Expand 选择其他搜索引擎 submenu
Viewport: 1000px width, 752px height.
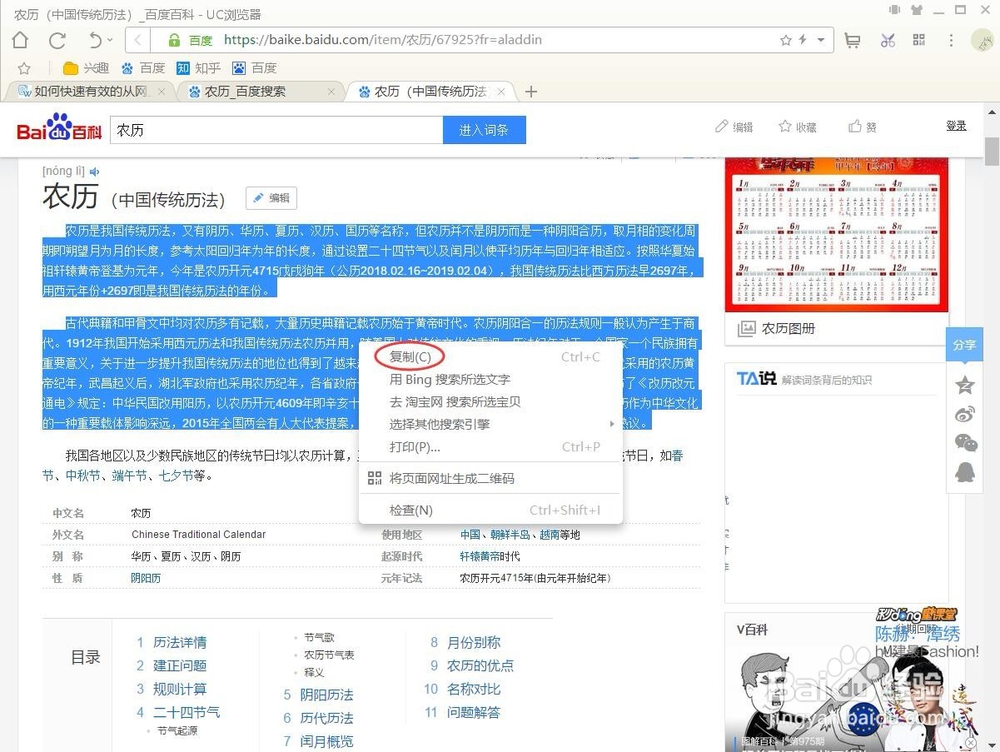pyautogui.click(x=490, y=424)
